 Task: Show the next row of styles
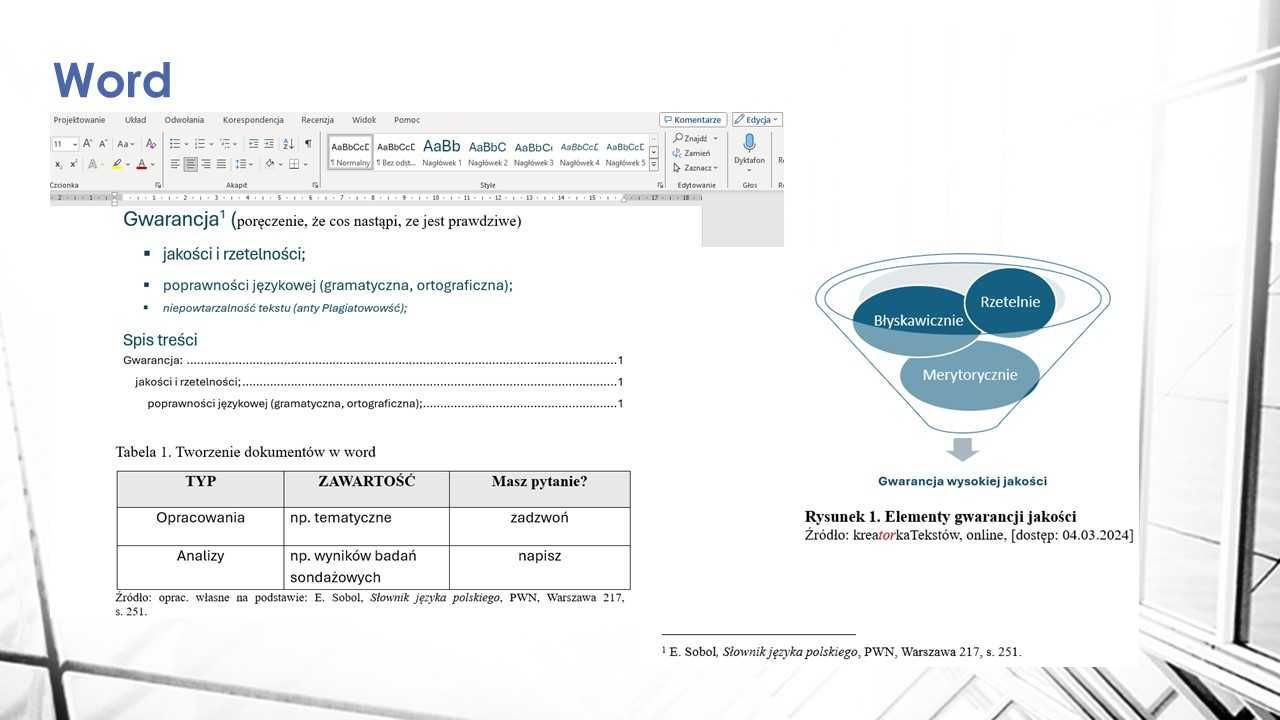coord(654,153)
